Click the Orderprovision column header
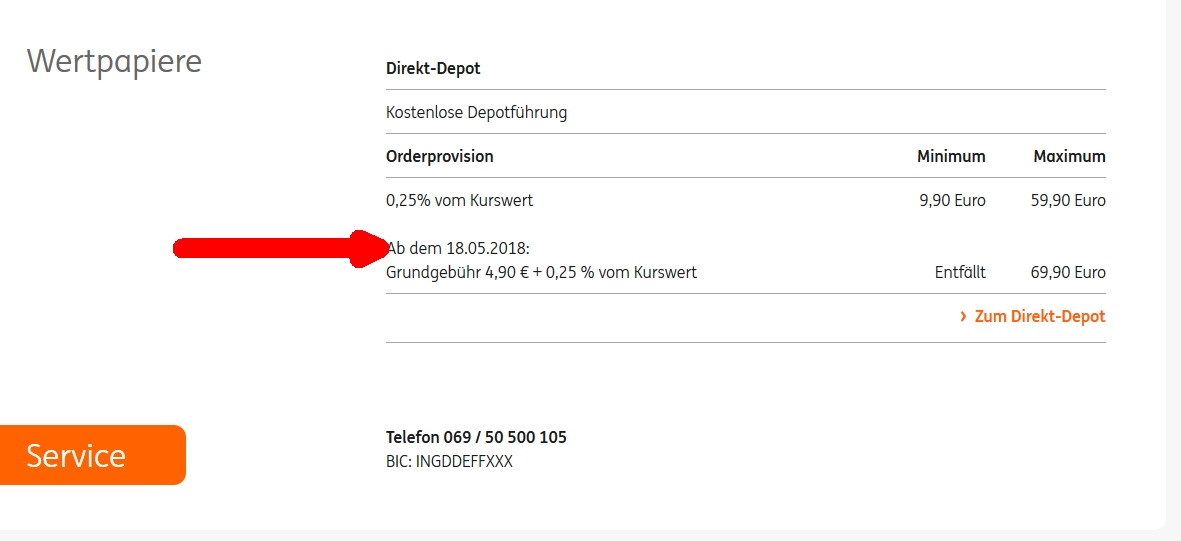This screenshot has width=1181, height=541. [439, 156]
